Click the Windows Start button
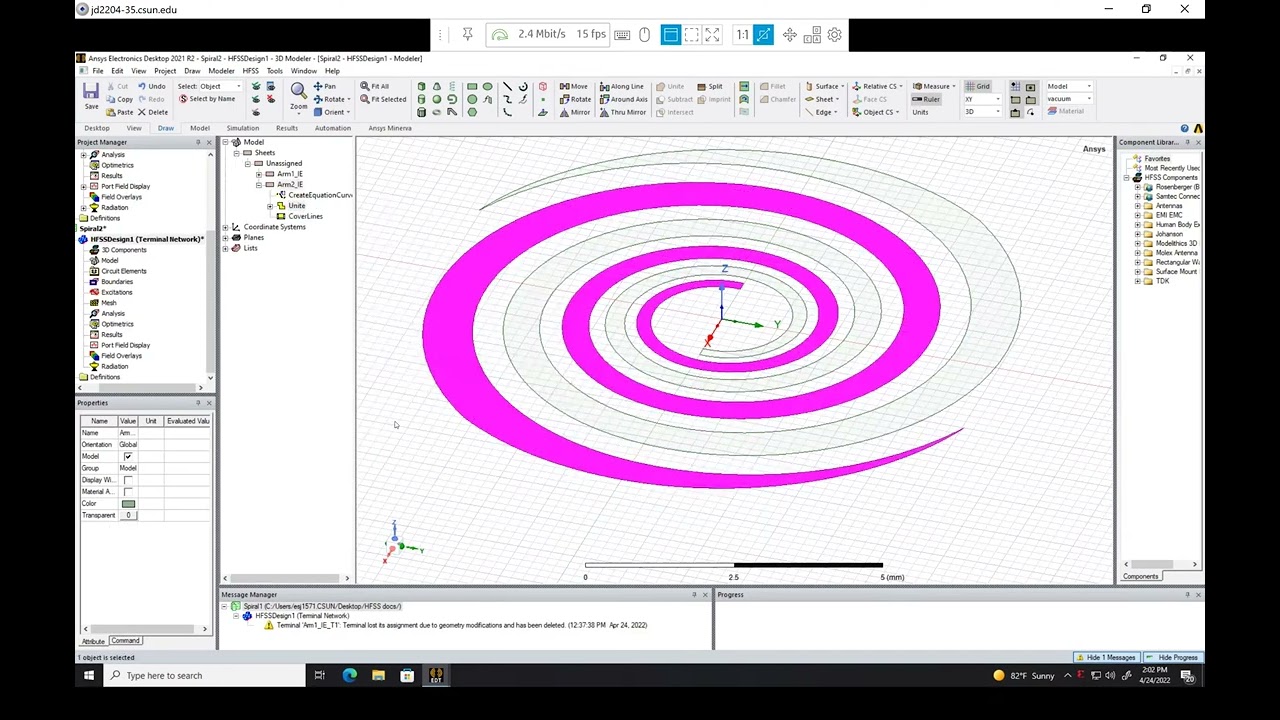 click(x=89, y=676)
